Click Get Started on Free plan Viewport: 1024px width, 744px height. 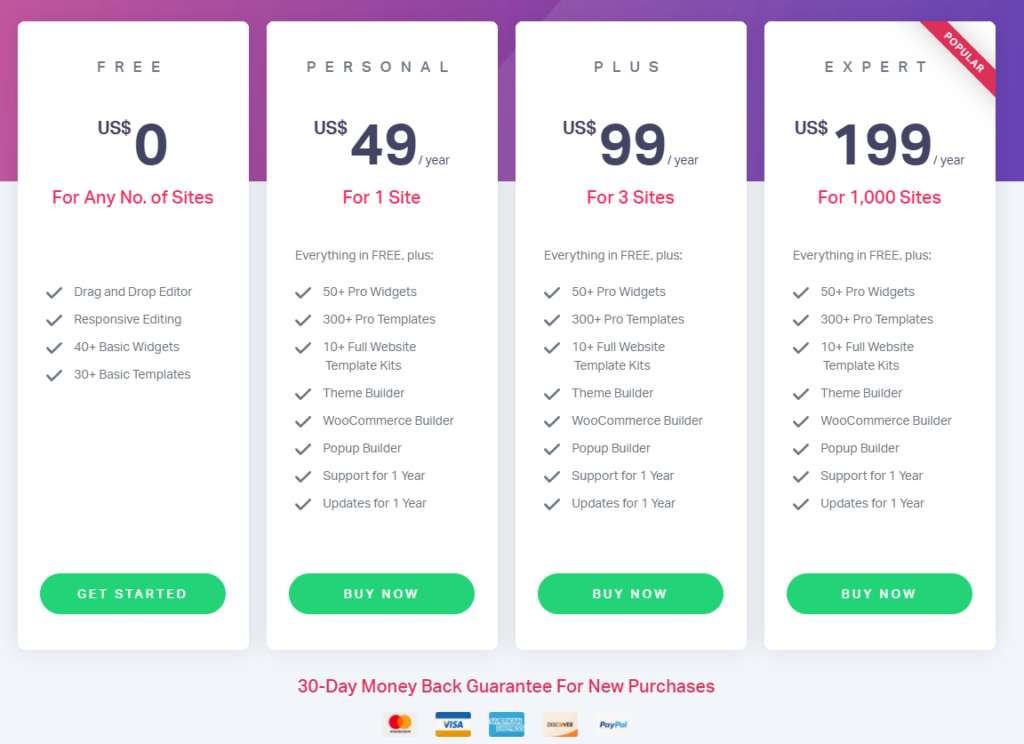[133, 594]
